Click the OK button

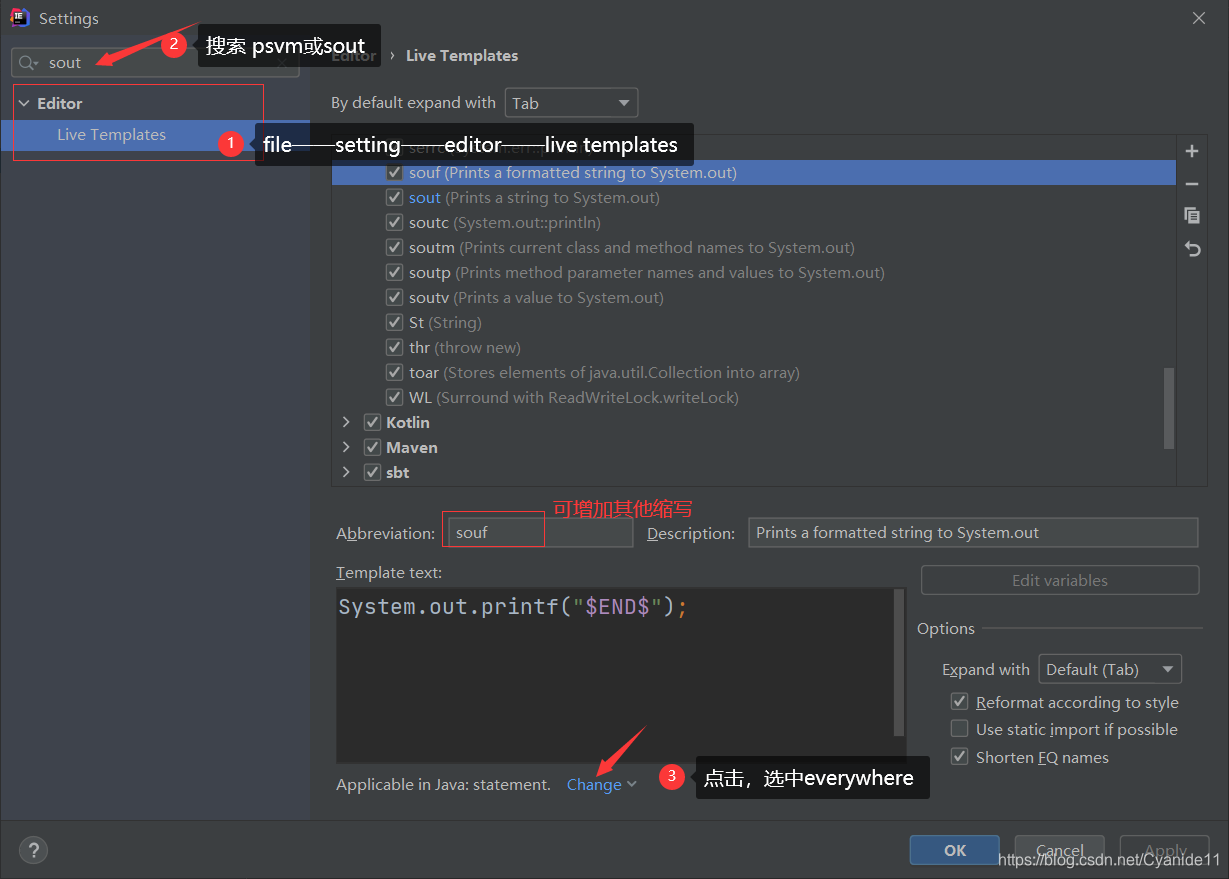955,850
